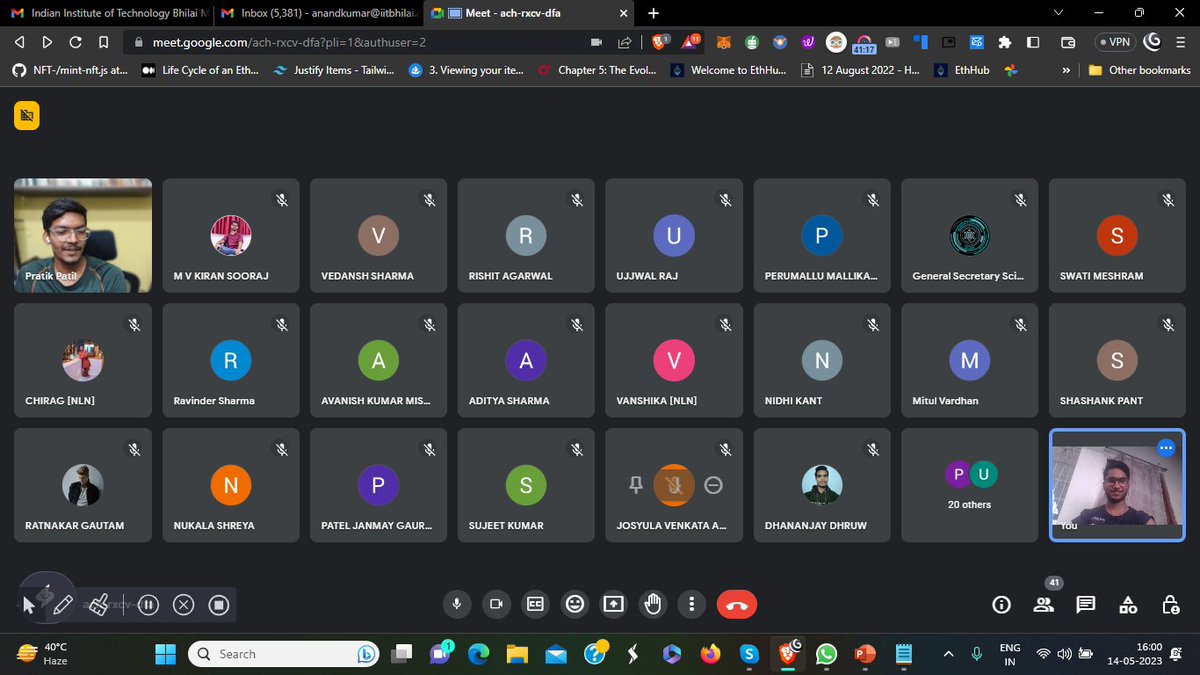This screenshot has width=1200, height=675.
Task: Open the emoji reactions panel
Action: (x=574, y=604)
